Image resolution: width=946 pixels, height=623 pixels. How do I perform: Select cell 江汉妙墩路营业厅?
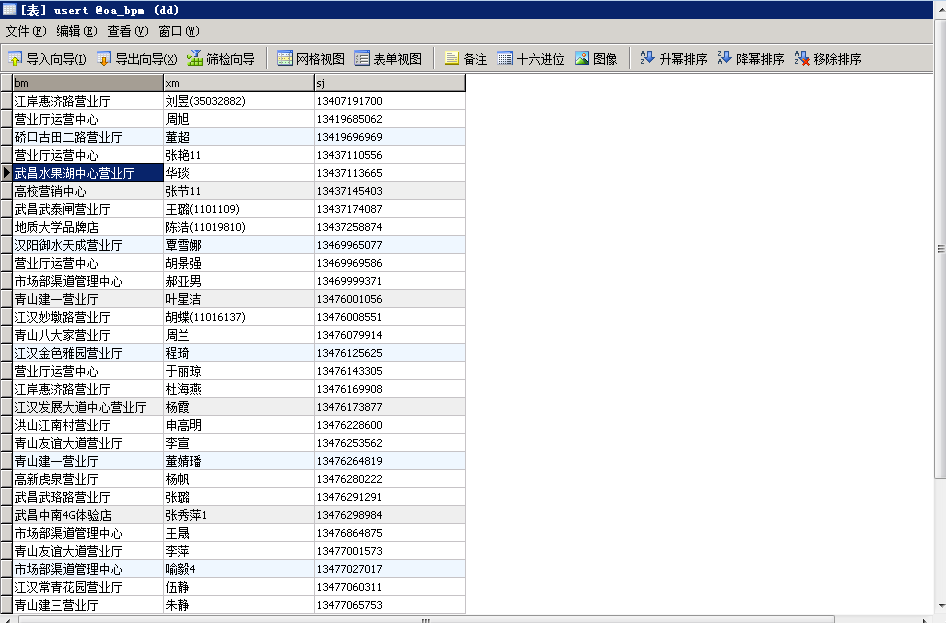[88, 317]
